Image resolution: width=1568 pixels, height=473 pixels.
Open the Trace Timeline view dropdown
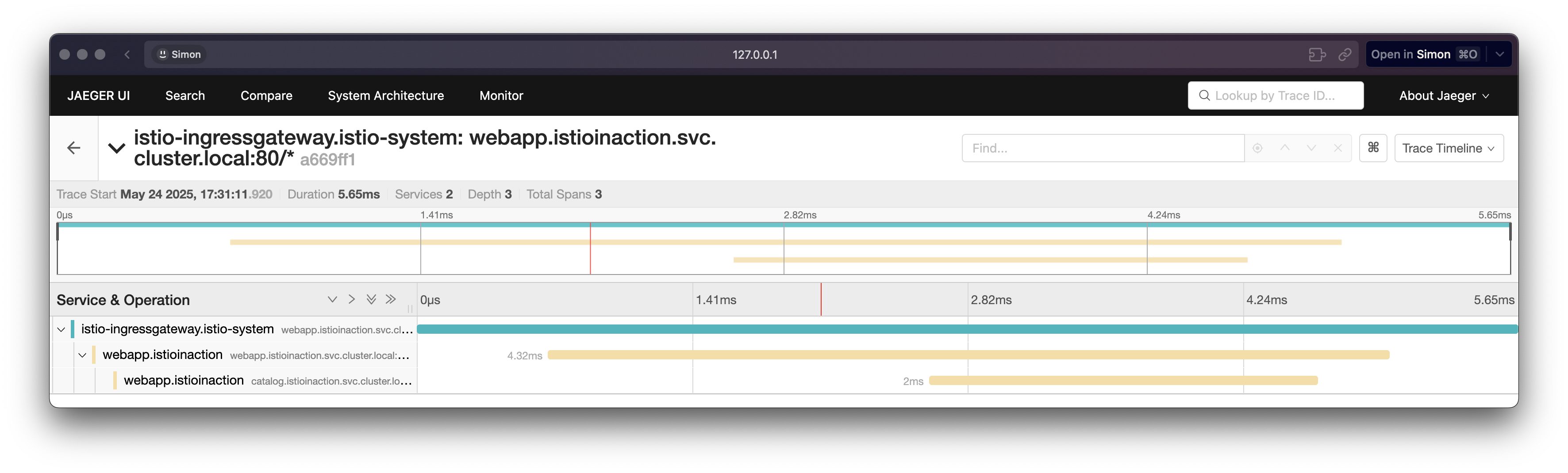pyautogui.click(x=1449, y=148)
